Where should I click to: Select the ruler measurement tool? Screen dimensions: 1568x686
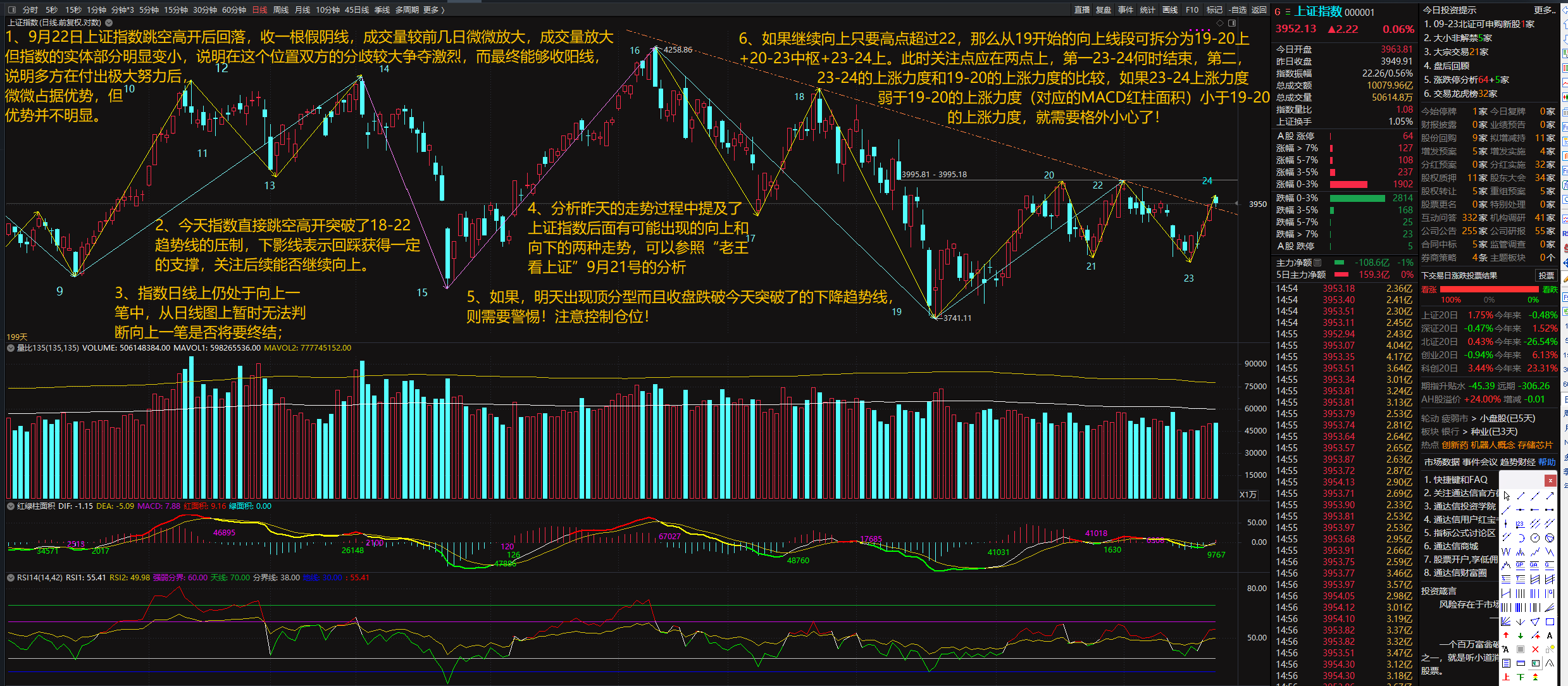point(1521,663)
